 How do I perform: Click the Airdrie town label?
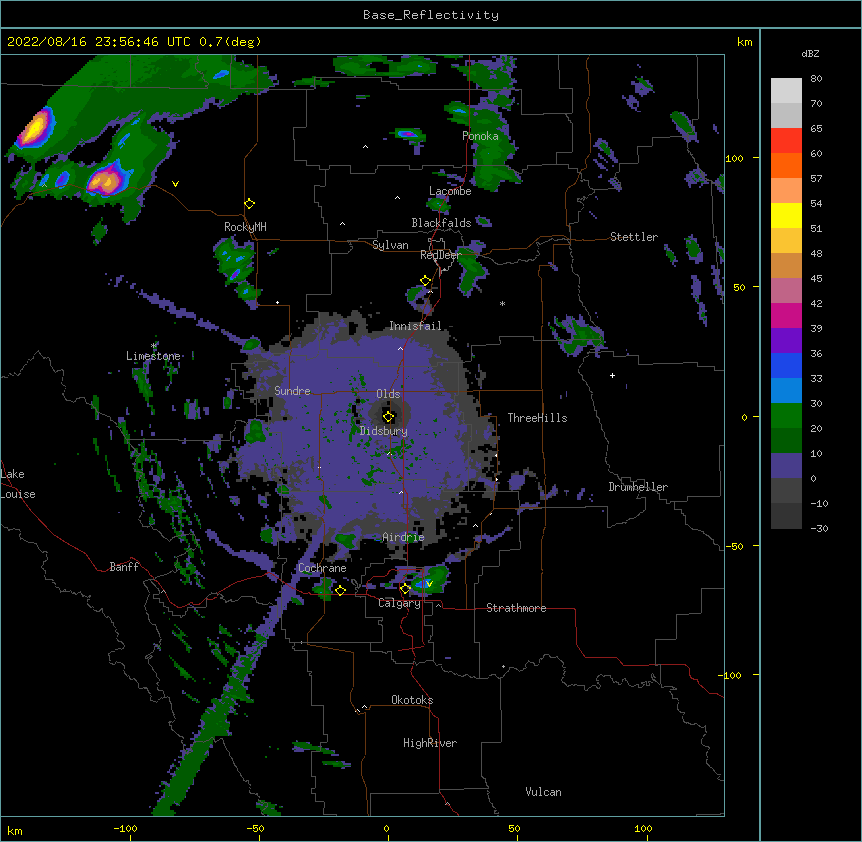[x=404, y=537]
